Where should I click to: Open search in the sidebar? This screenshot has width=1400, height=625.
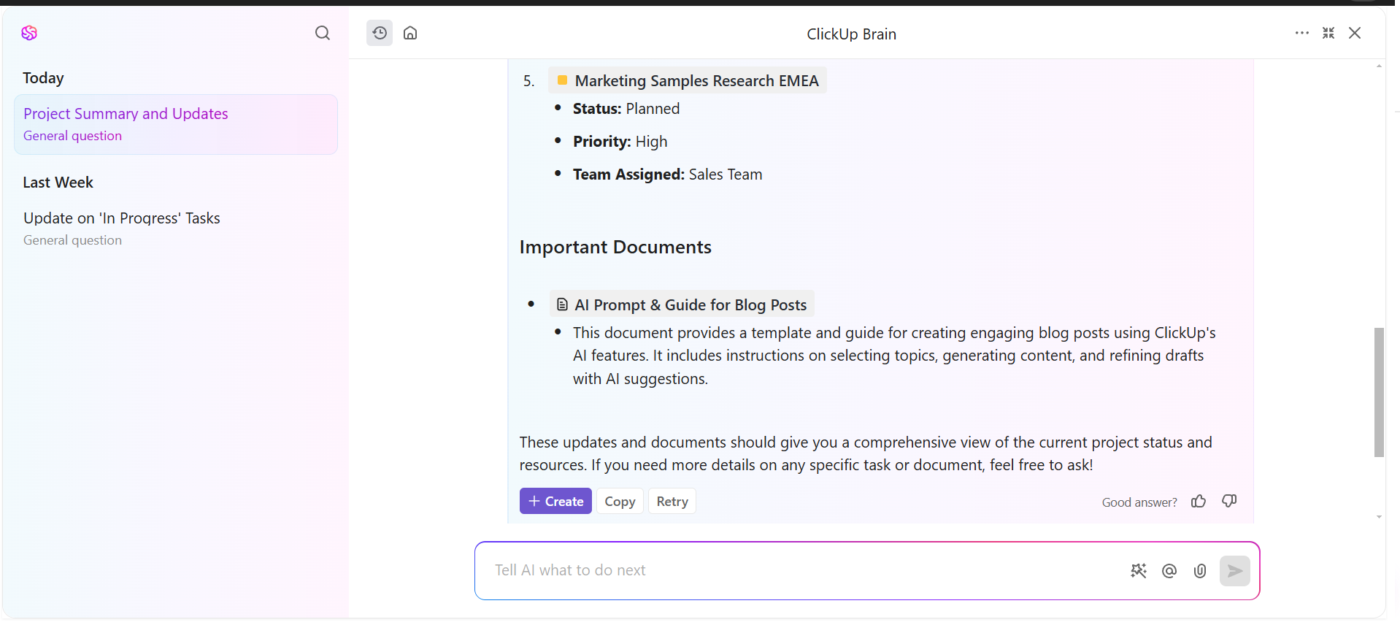point(322,33)
